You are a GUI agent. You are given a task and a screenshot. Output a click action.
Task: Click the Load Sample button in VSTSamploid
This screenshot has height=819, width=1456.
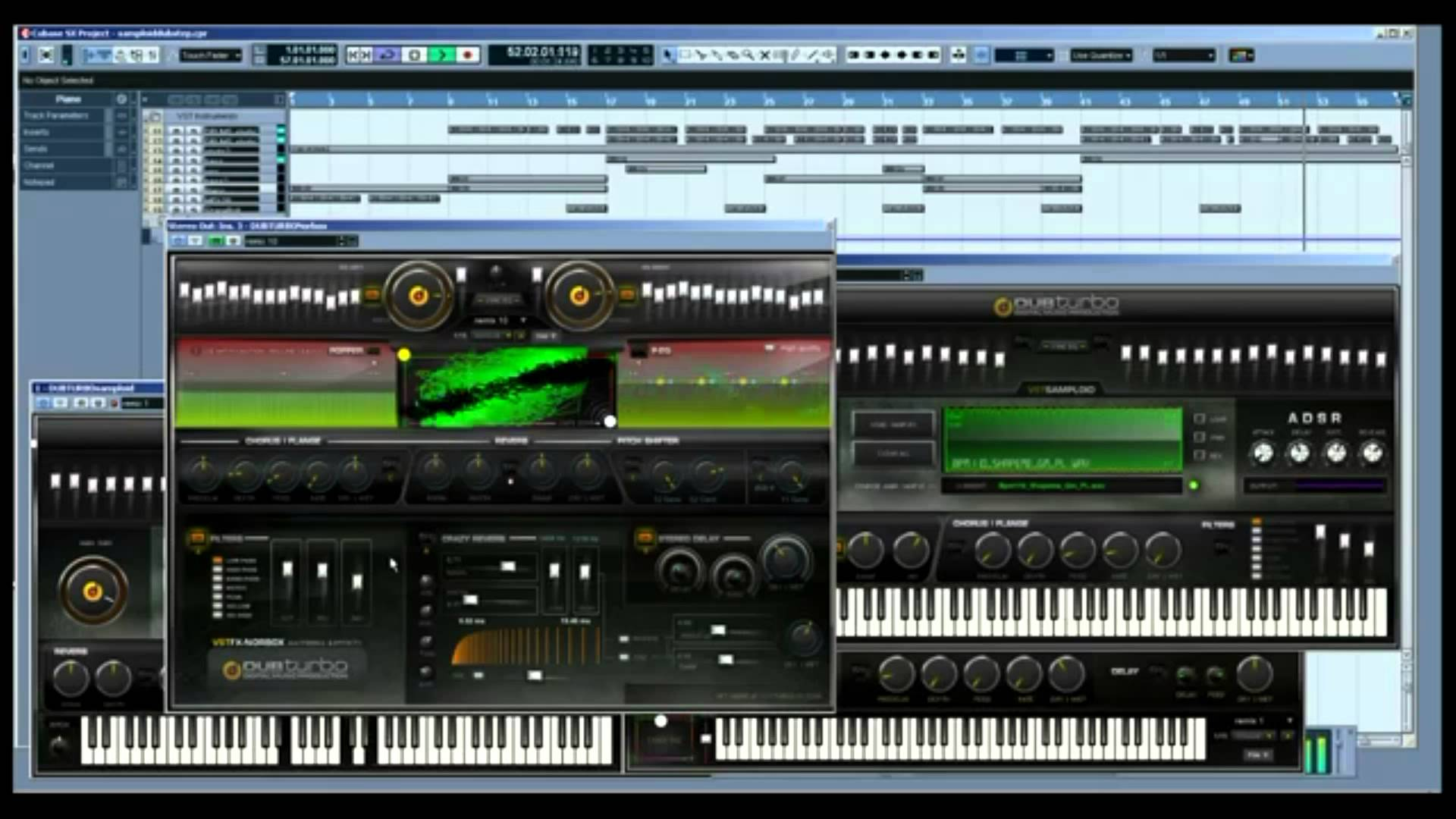pos(893,425)
